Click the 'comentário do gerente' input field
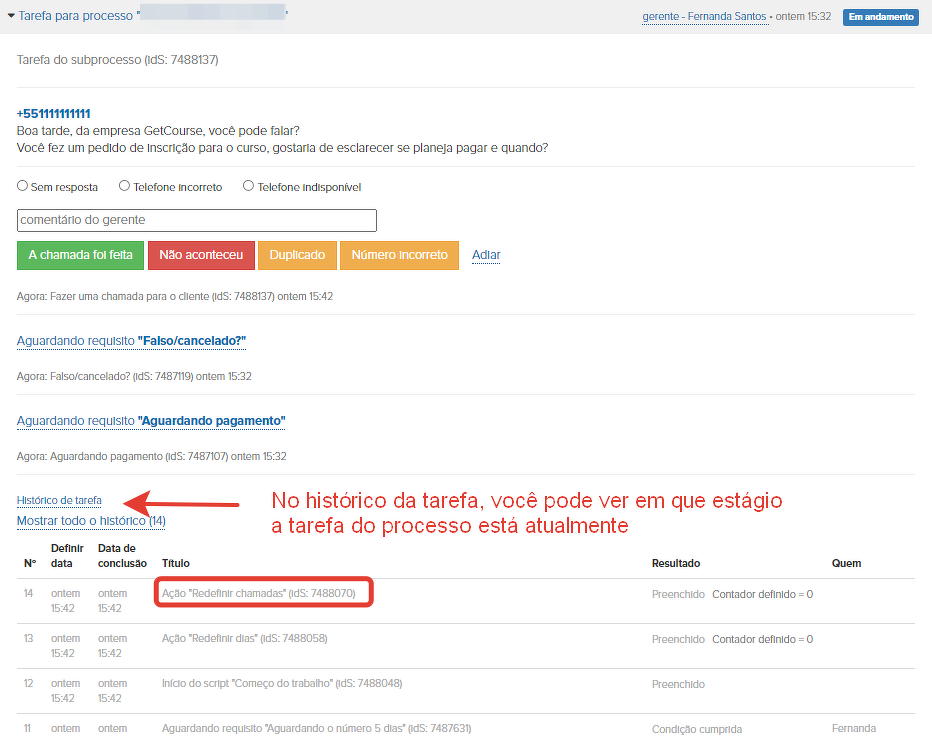This screenshot has width=932, height=738. (197, 220)
